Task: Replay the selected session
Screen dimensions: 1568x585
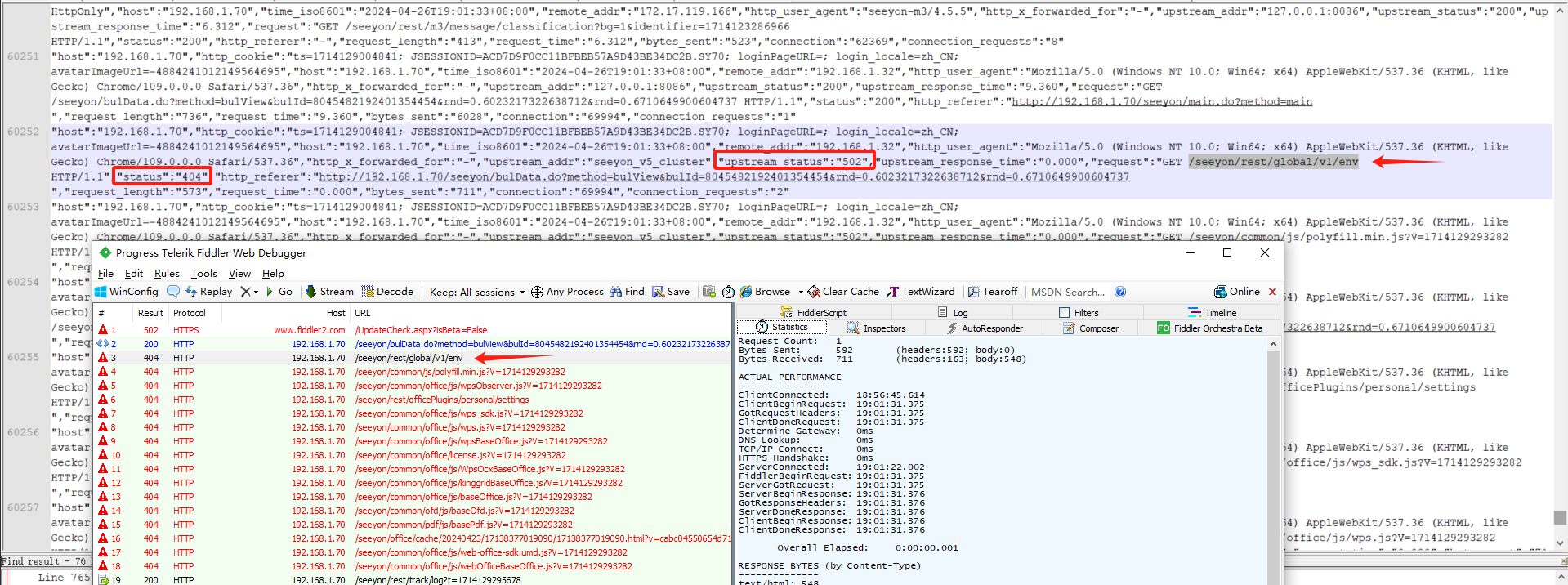Action: (209, 292)
